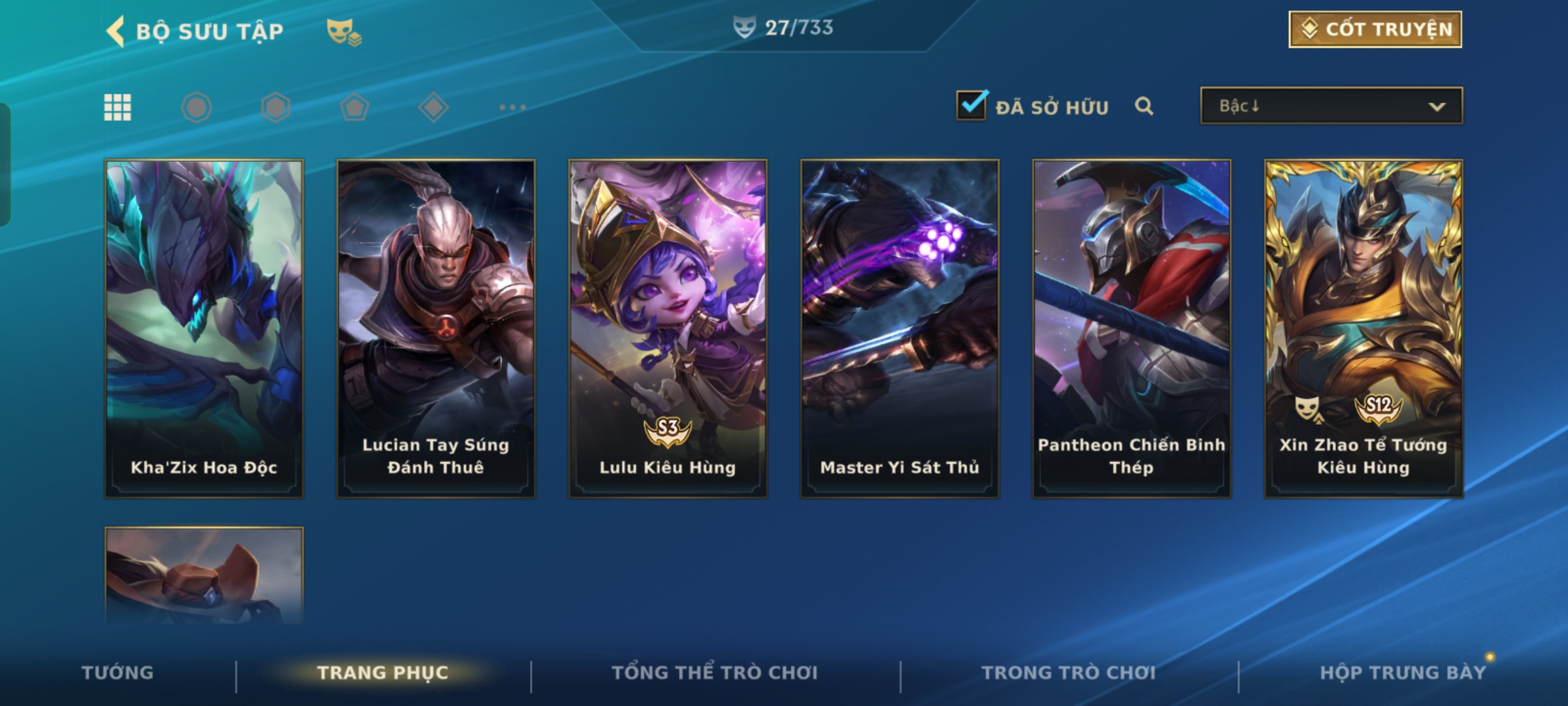The image size is (1568, 706).
Task: Select the all-skins grid view icon
Action: pyautogui.click(x=118, y=107)
